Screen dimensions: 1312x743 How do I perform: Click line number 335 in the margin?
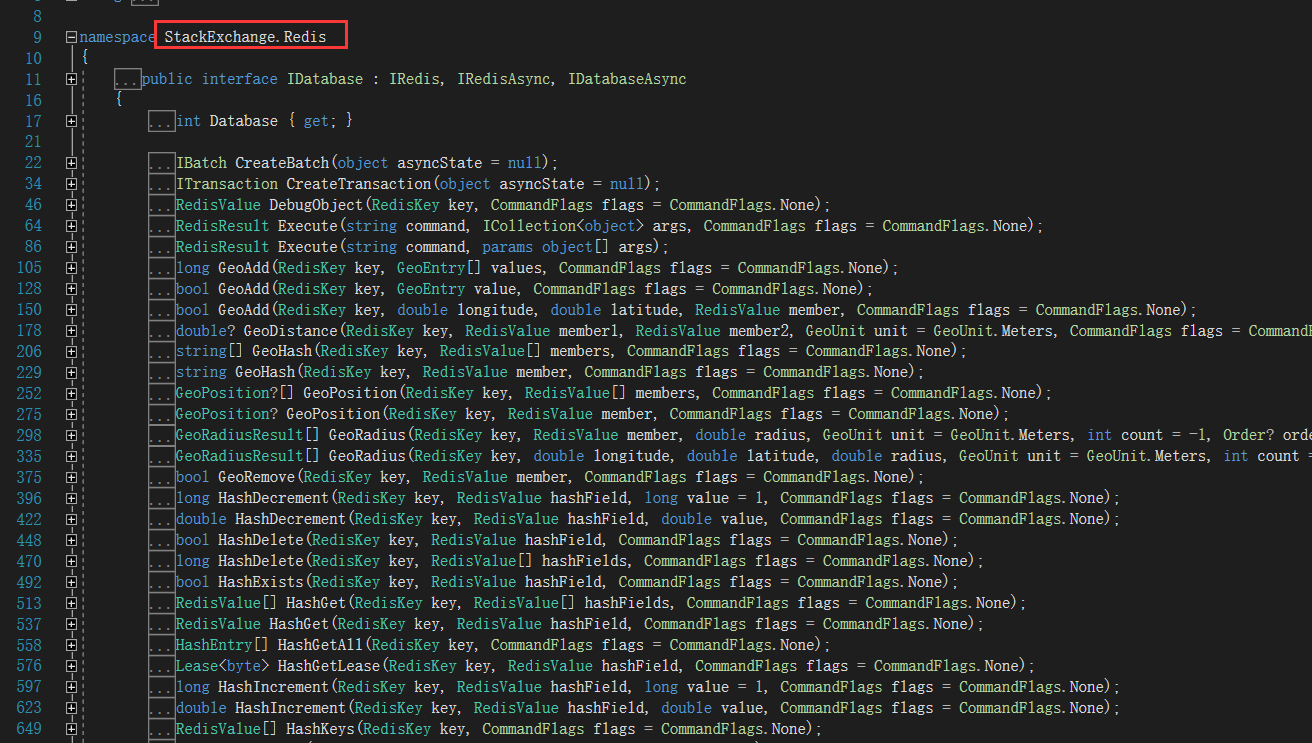pos(29,457)
